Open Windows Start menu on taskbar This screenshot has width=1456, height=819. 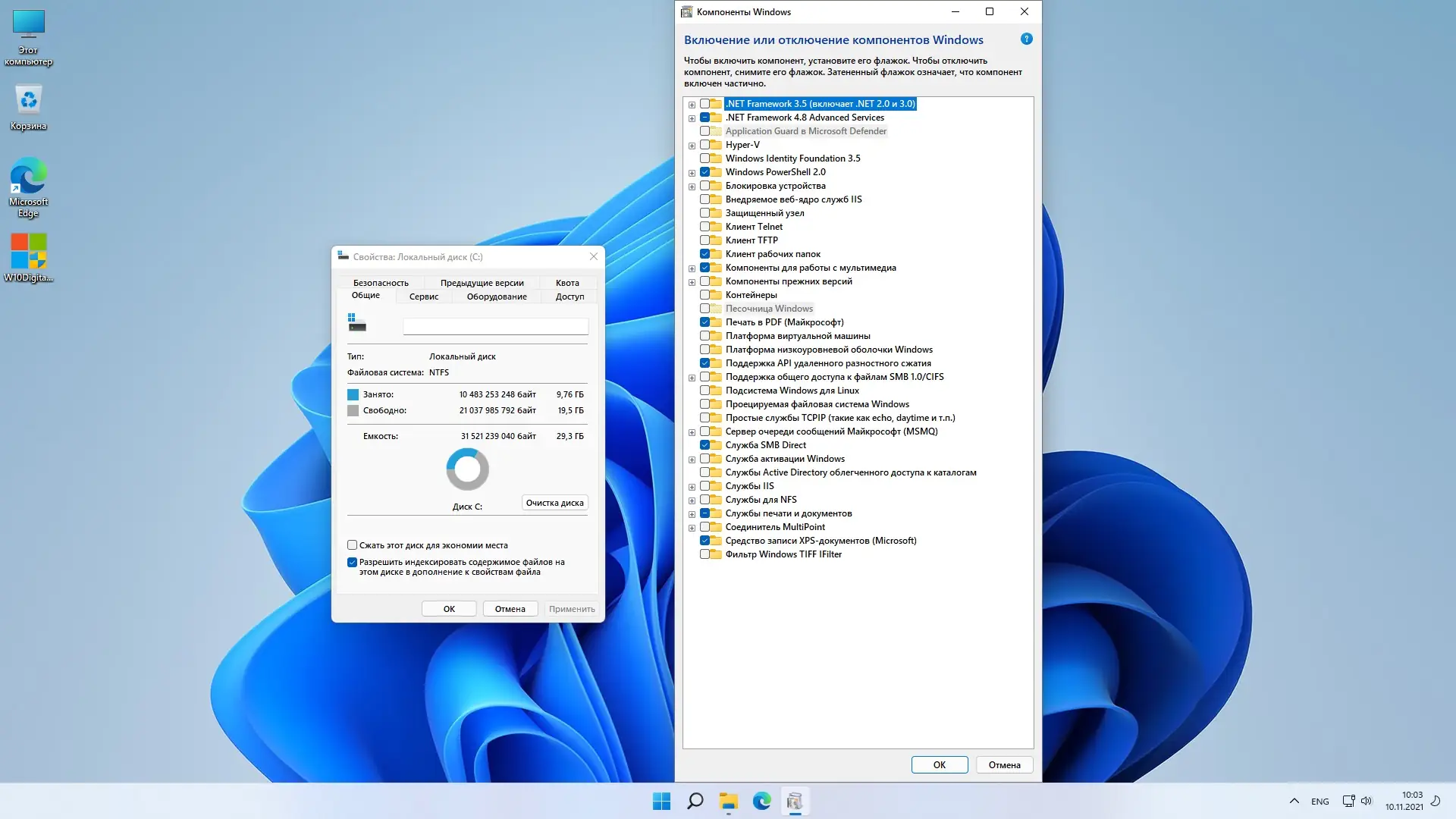(x=661, y=801)
